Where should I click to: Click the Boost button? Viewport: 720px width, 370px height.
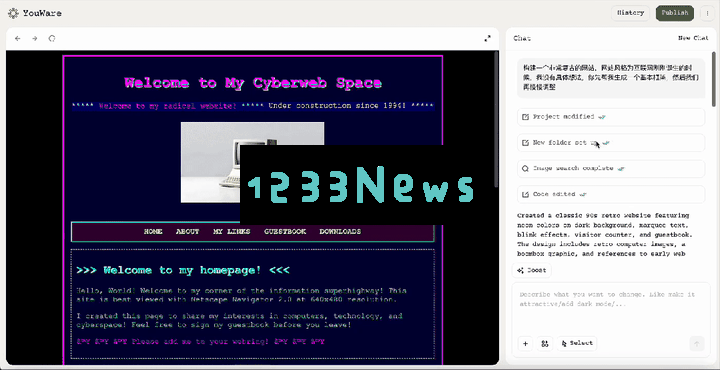[532, 270]
